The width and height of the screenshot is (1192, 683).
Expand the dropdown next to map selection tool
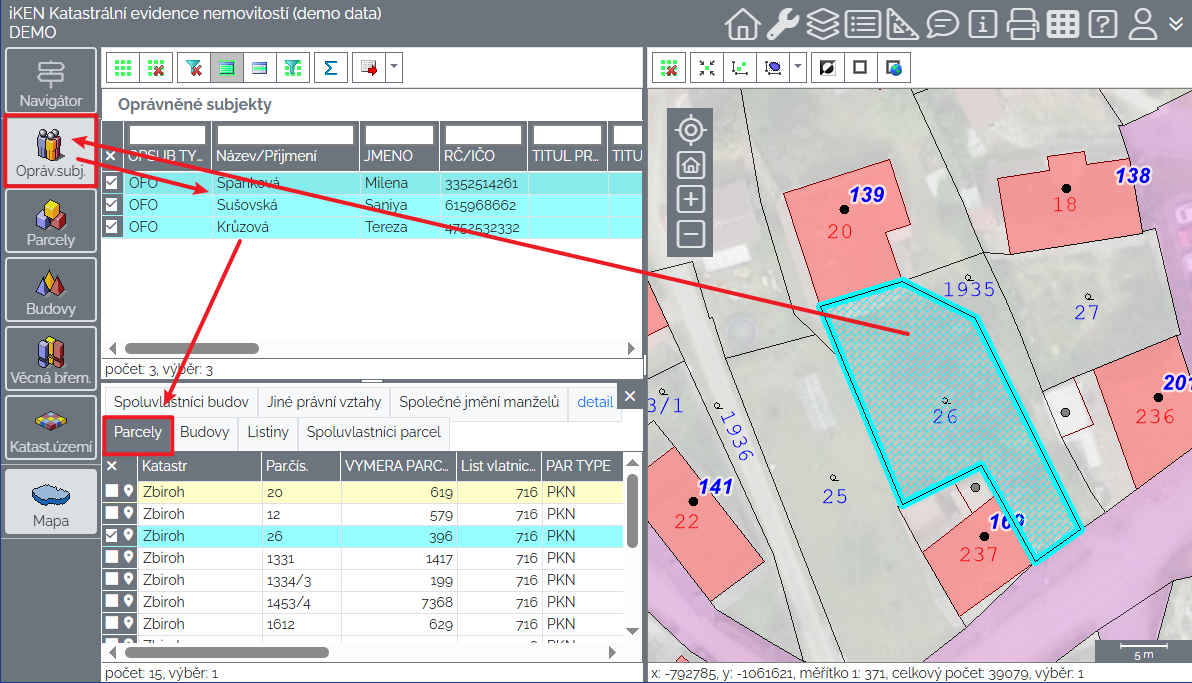tap(797, 68)
